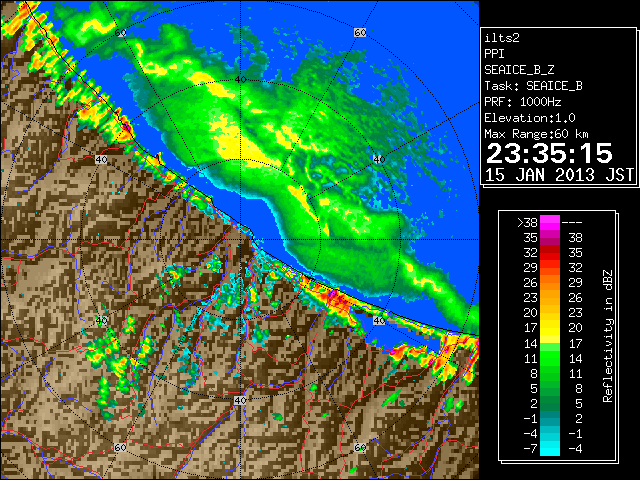Screen dimensions: 640x480
Task: Pick the orange color band beside "26"
Action: click(x=550, y=282)
